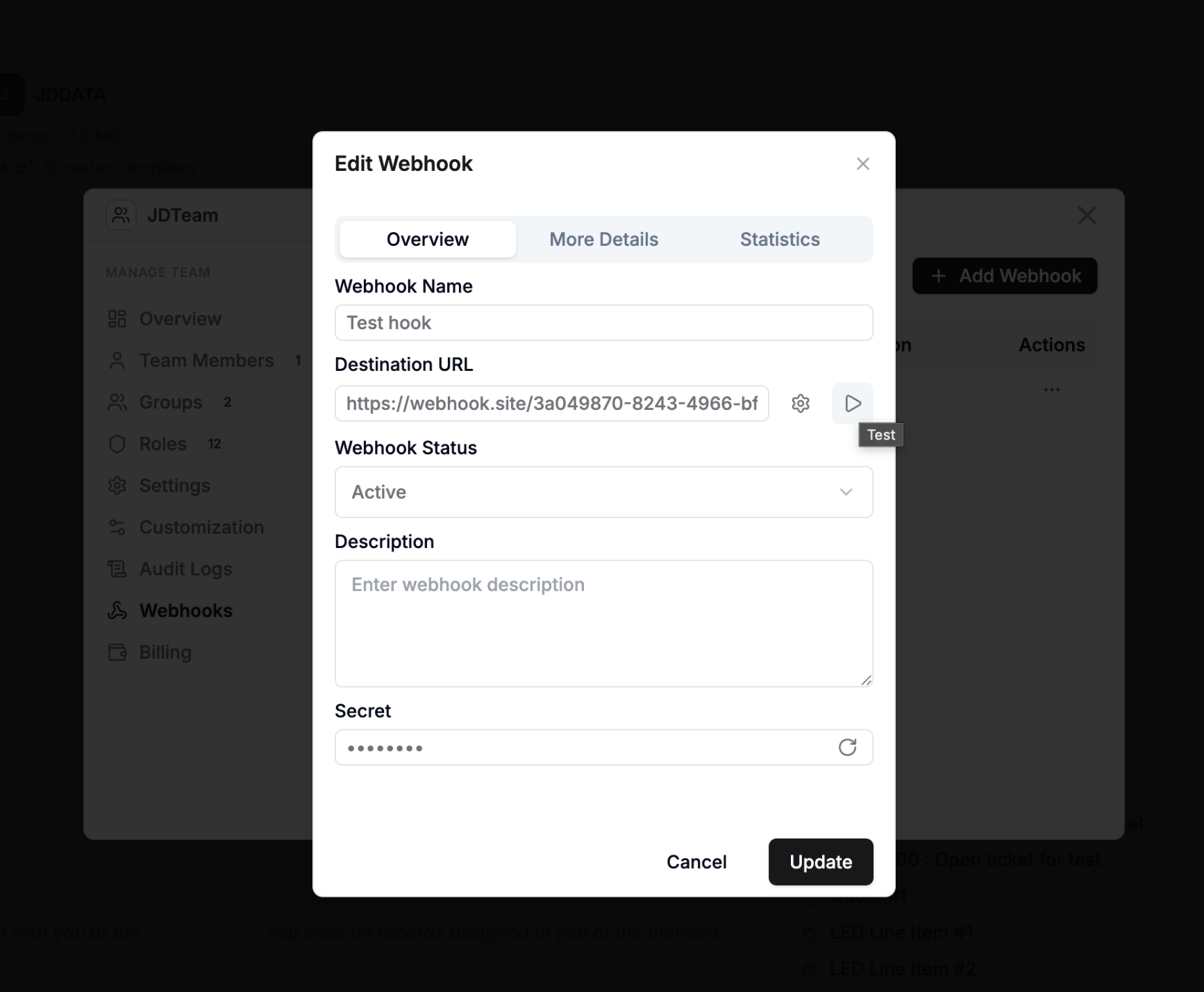Open Audit Logs from the sidebar

185,569
